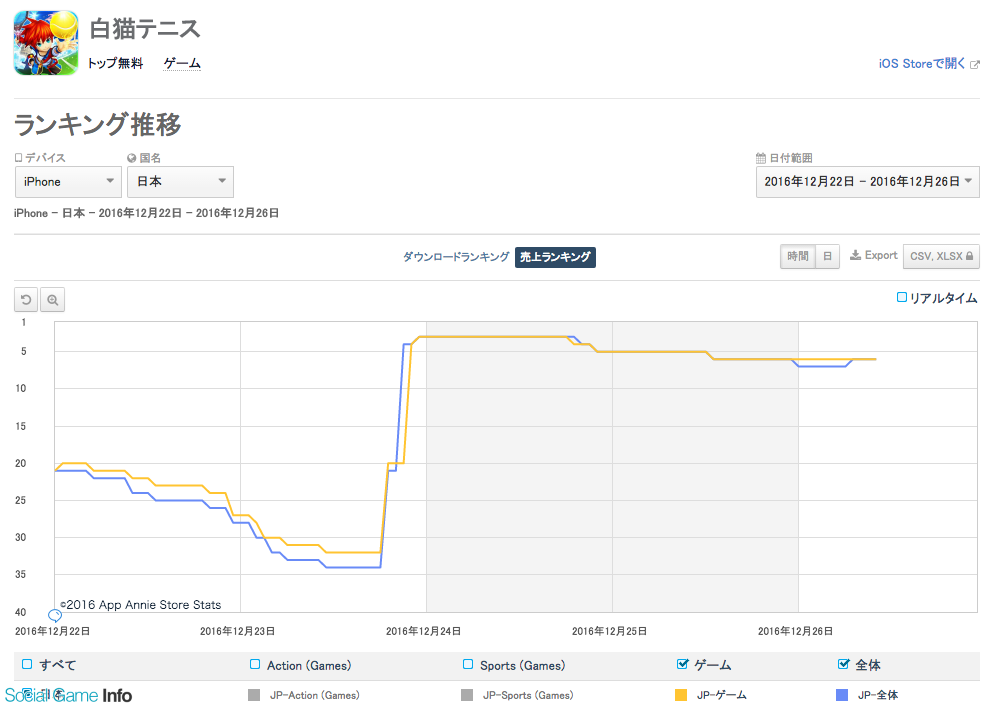Click the CSV, XLSX button
The image size is (999, 708).
(x=941, y=256)
